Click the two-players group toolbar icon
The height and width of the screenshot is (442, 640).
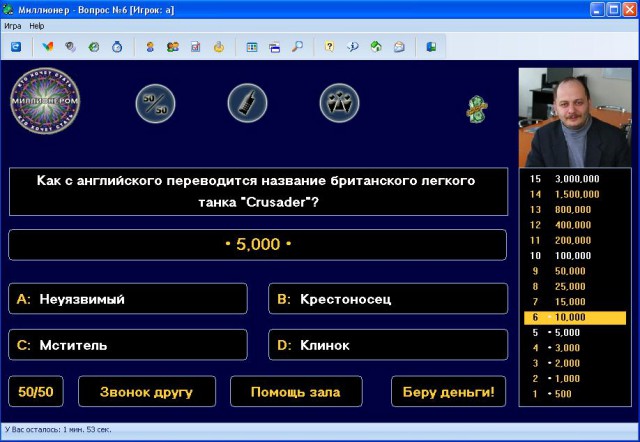173,47
